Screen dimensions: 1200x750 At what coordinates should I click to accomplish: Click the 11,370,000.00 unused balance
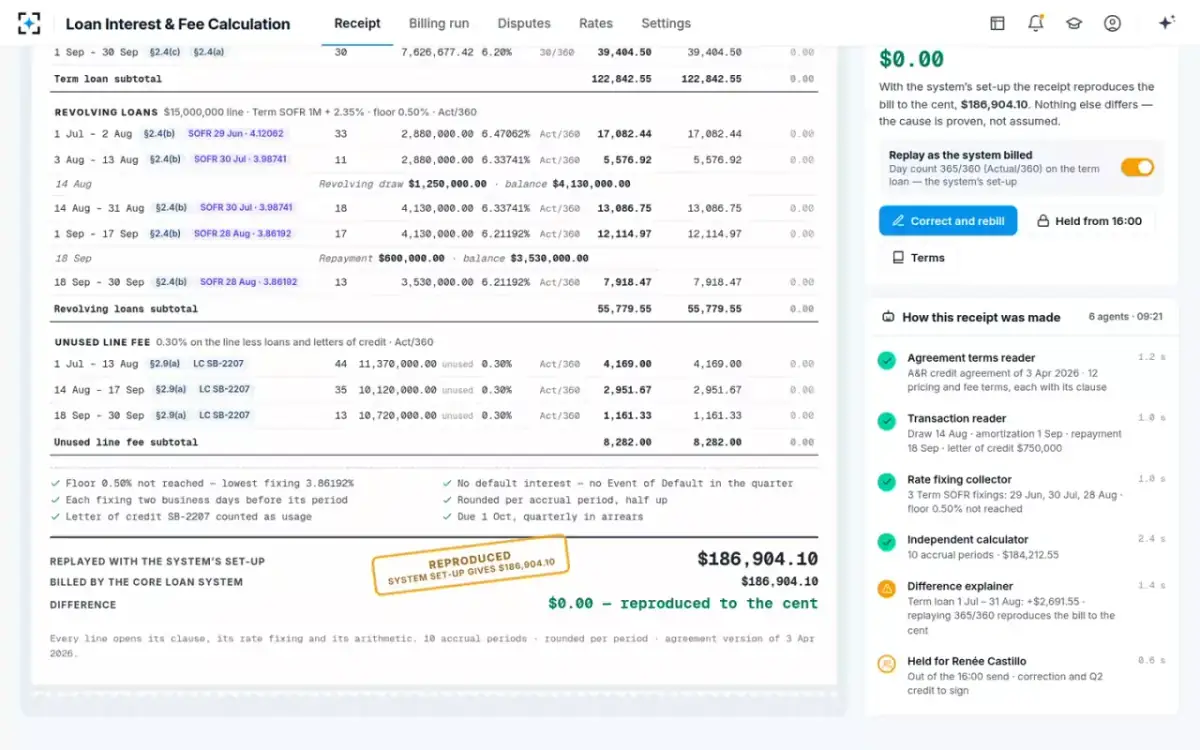click(x=397, y=364)
